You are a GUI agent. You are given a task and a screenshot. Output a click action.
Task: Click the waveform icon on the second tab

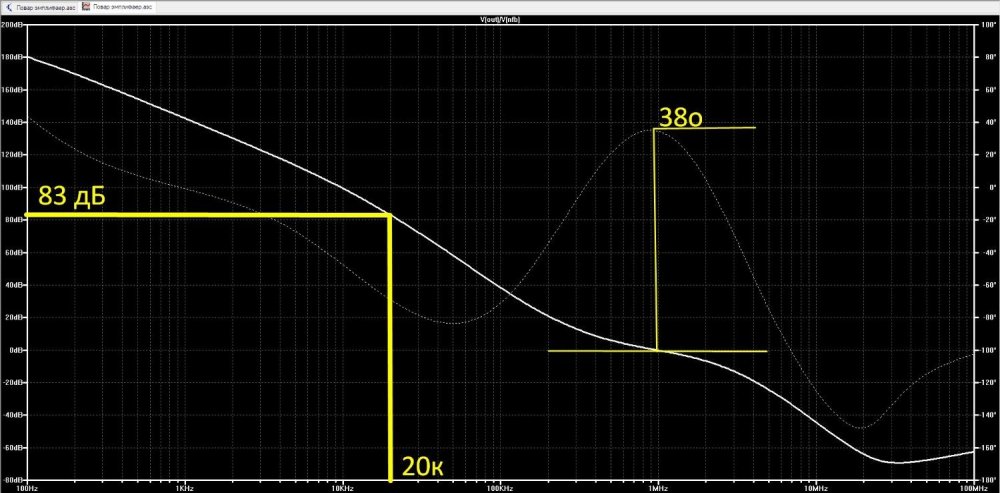(86, 6)
